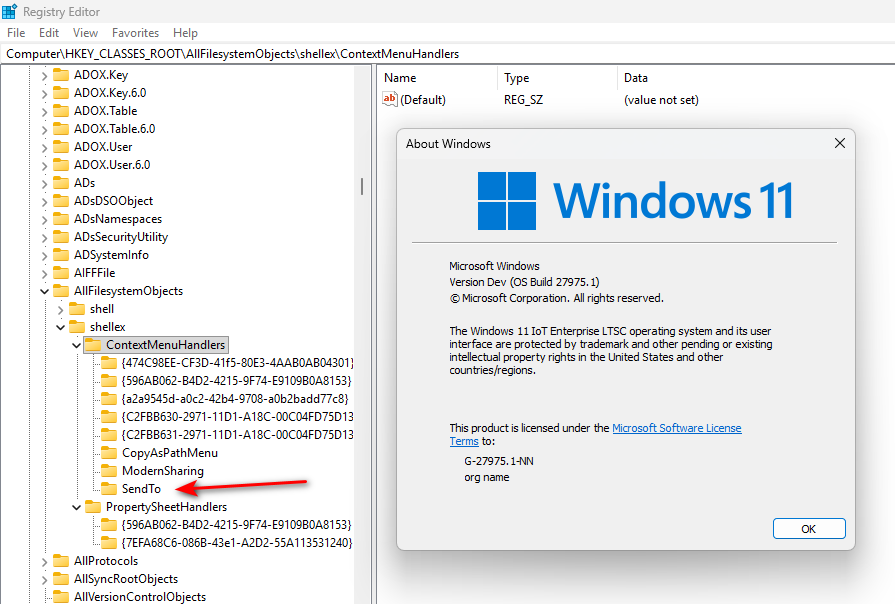This screenshot has height=604, width=895.
Task: Click the folder icon of ADsNamespaces
Action: 61,219
